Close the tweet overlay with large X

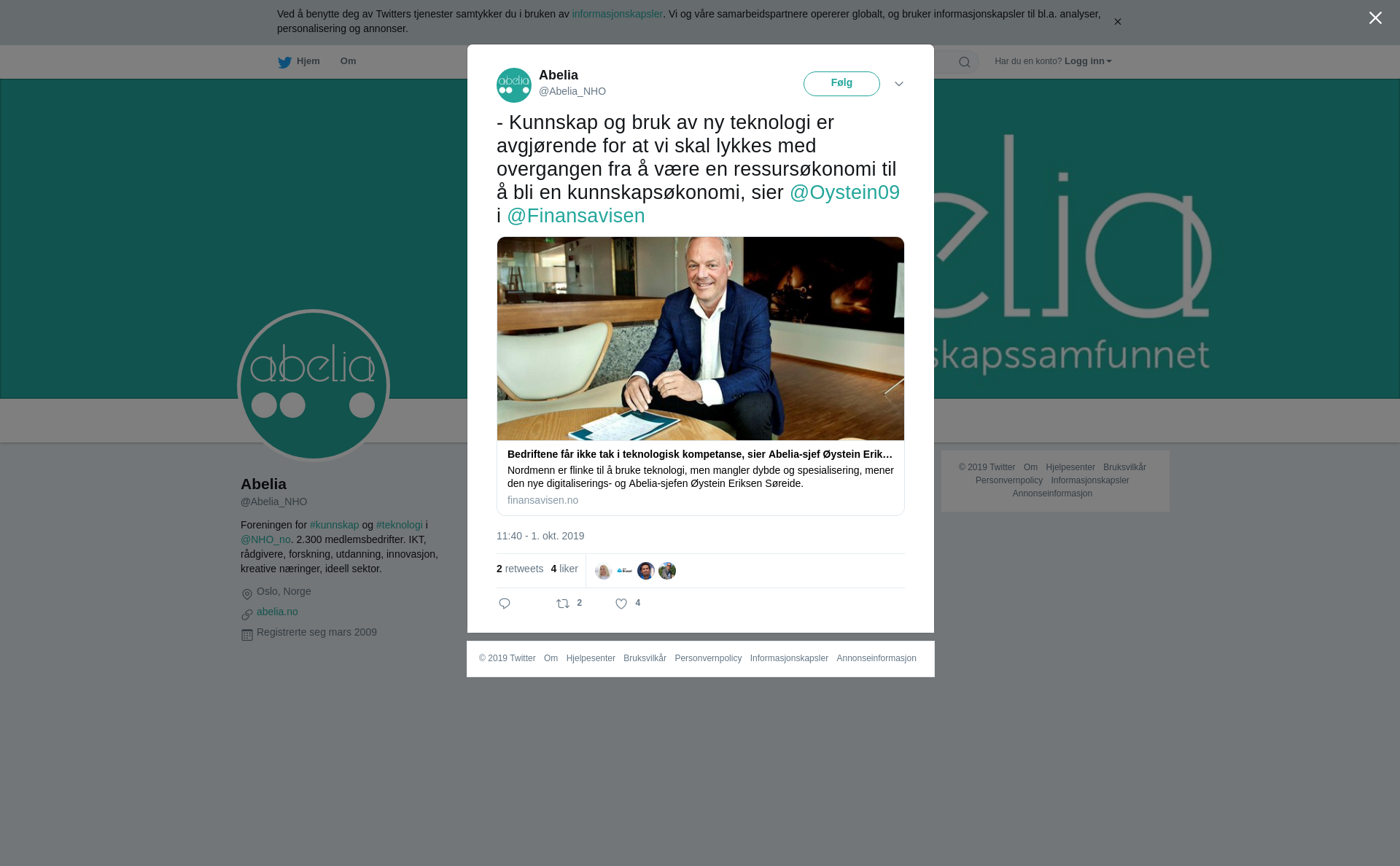[x=1375, y=18]
